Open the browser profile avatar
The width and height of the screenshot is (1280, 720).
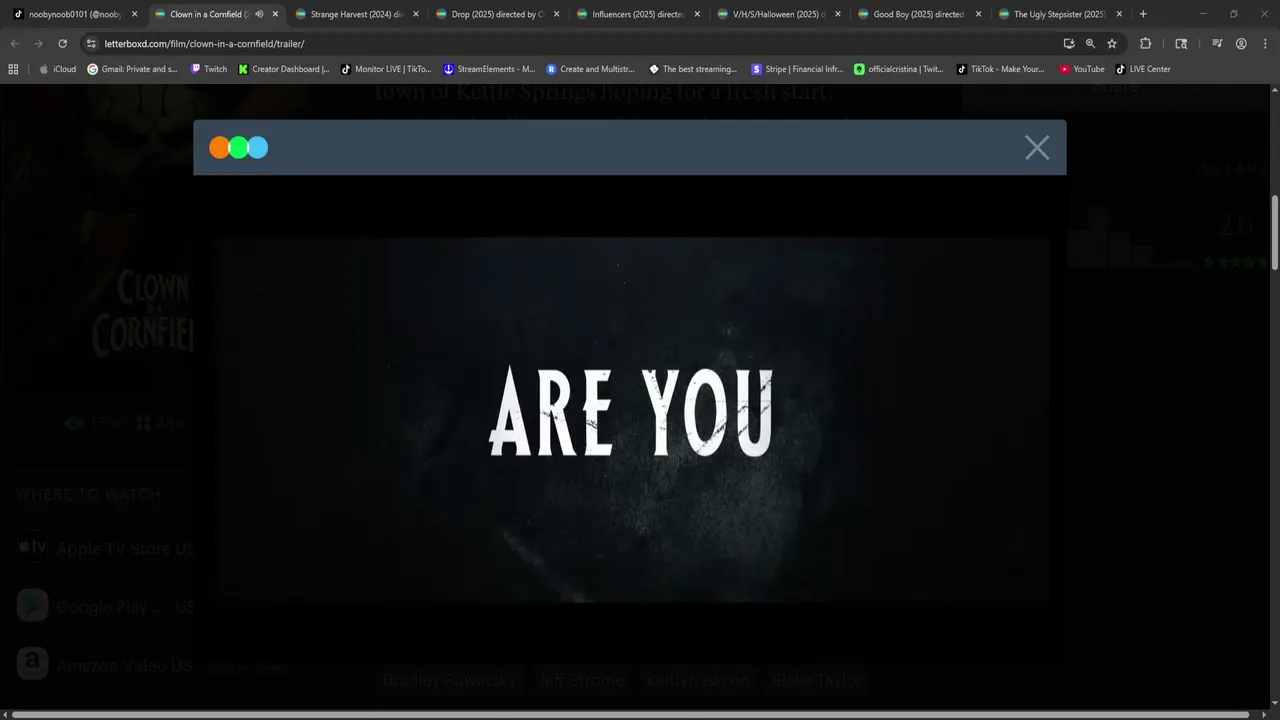pyautogui.click(x=1241, y=44)
